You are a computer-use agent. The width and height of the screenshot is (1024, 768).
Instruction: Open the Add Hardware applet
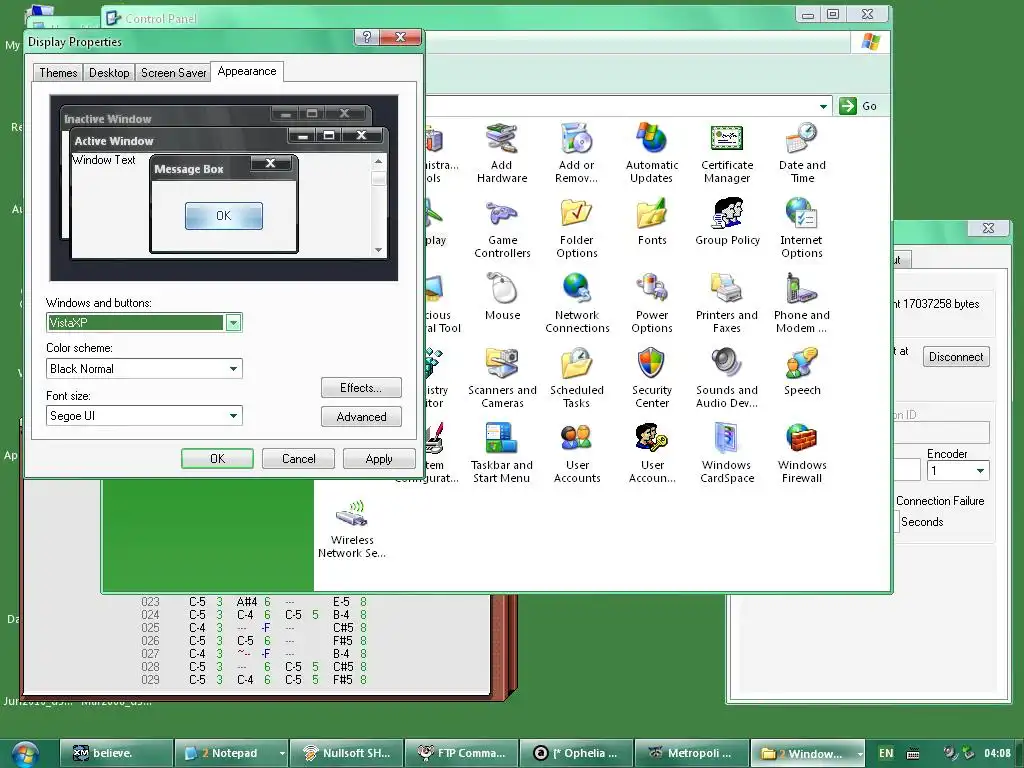502,153
